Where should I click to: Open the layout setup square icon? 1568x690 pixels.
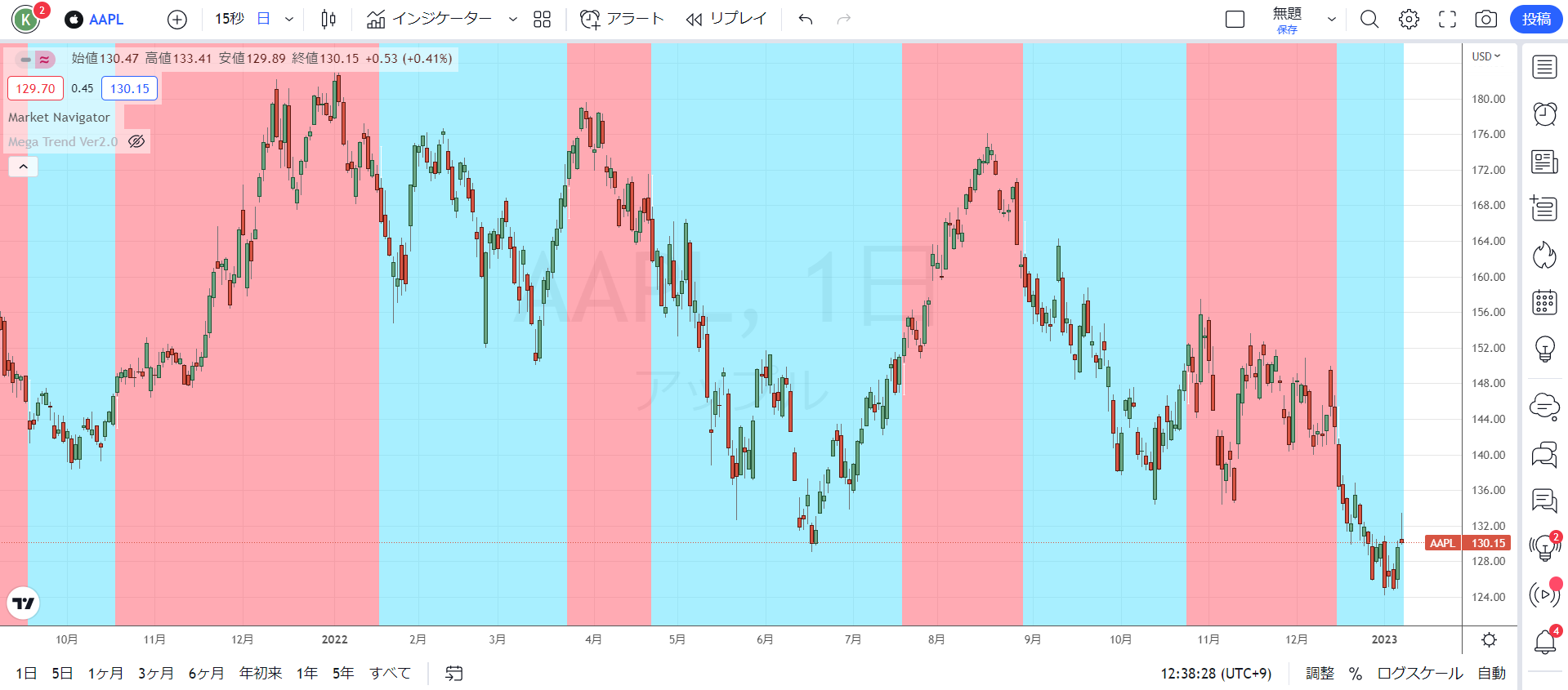pos(1235,20)
